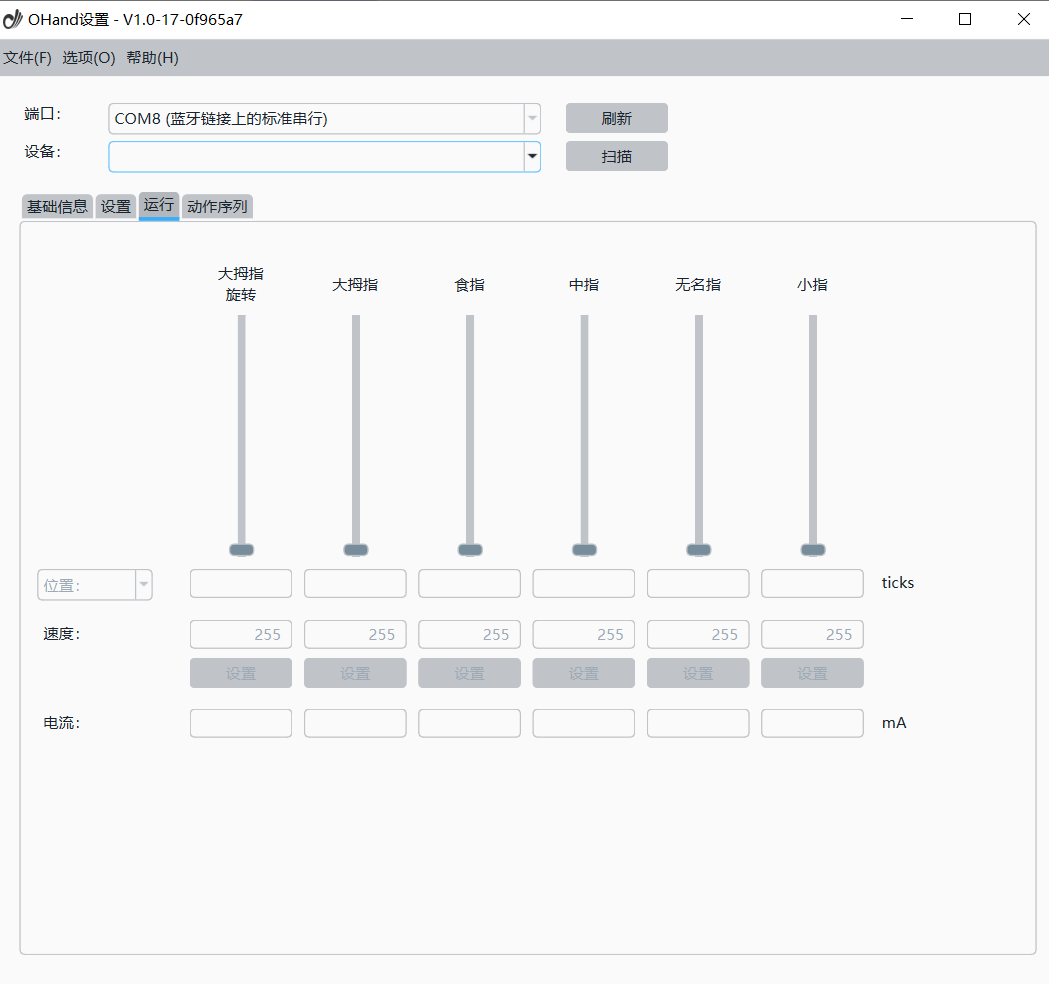Click the 中指 电流 mA field
Image resolution: width=1049 pixels, height=984 pixels.
tap(584, 723)
